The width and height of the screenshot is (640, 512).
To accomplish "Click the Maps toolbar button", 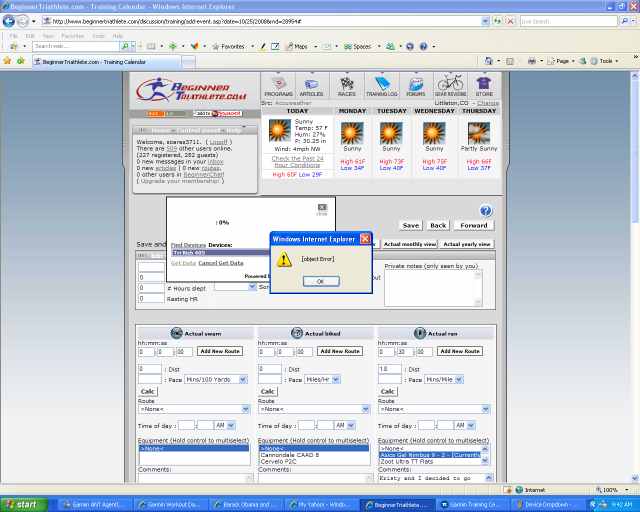I will 297,47.
